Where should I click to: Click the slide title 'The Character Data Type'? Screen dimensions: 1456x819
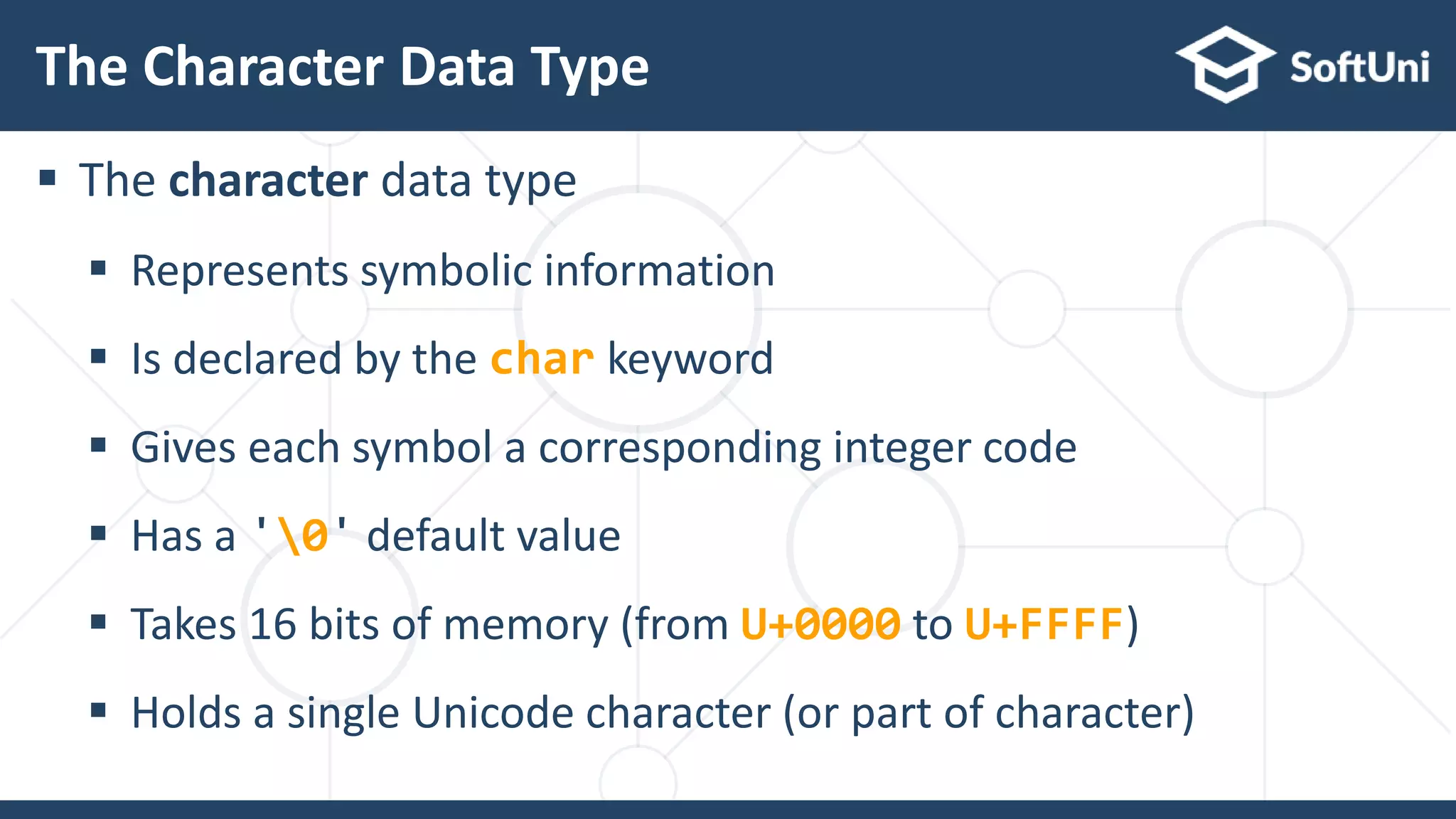343,67
